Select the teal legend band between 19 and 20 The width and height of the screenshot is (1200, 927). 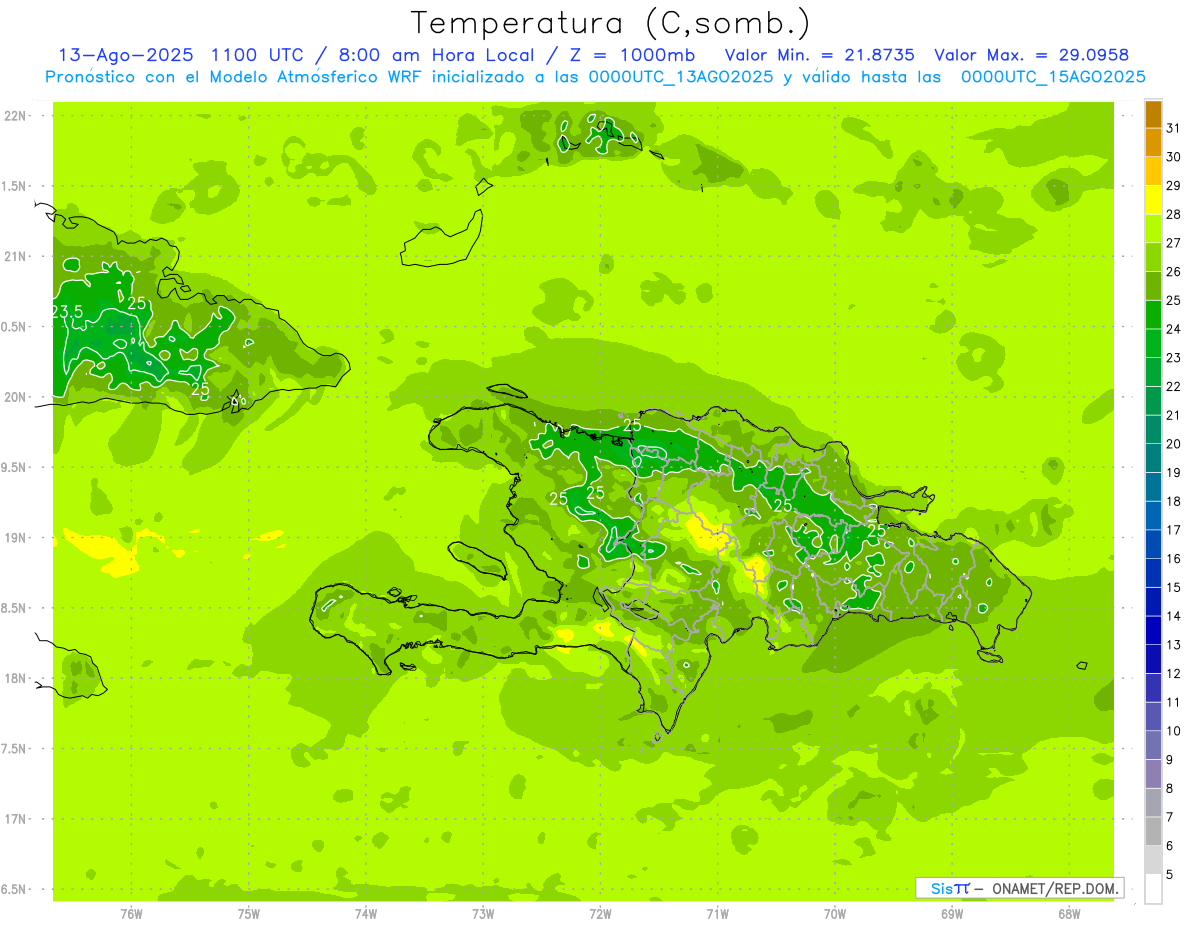[x=1153, y=459]
